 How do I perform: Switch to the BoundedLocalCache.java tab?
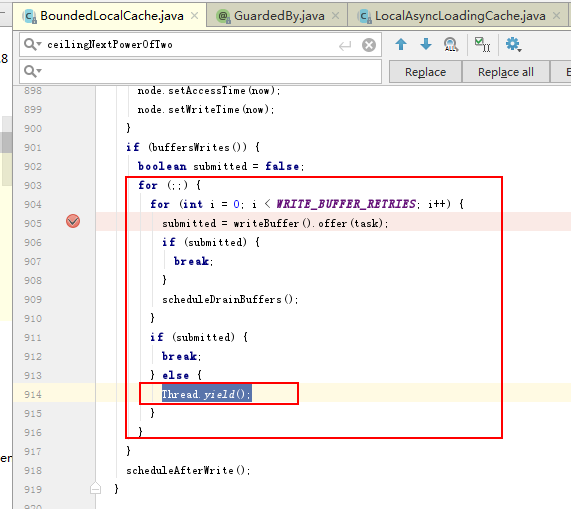coord(111,16)
